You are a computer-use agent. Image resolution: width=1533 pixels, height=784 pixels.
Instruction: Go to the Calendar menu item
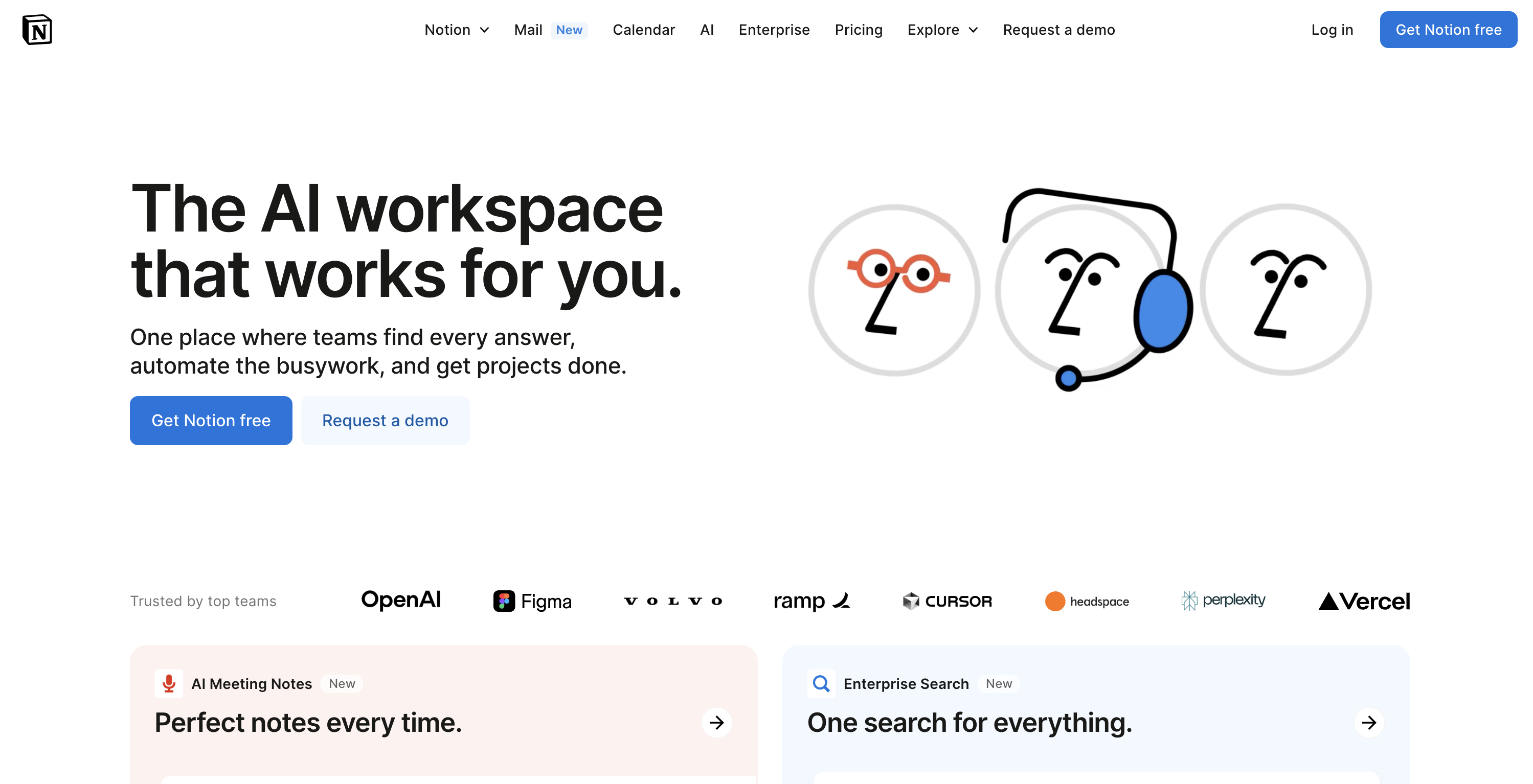[x=643, y=30]
